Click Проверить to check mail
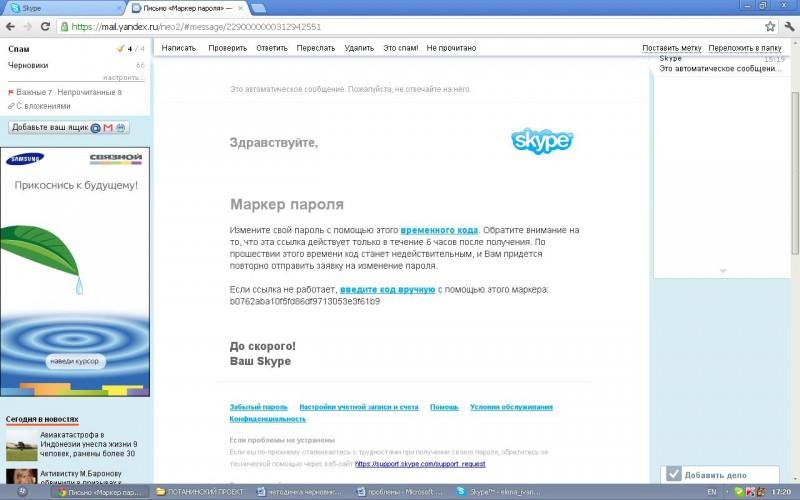This screenshot has height=500, width=800. point(228,48)
